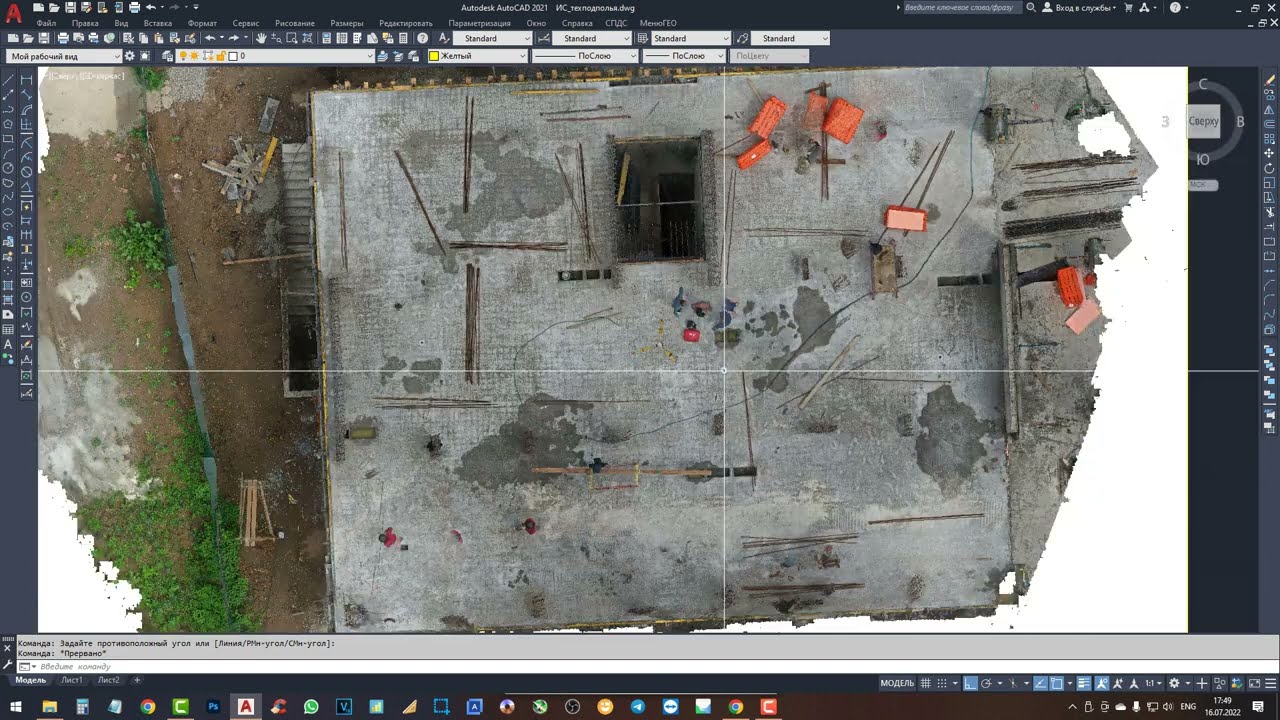Toggle annotation objects visibility in status bar
The width and height of the screenshot is (1280, 720).
coord(1102,683)
